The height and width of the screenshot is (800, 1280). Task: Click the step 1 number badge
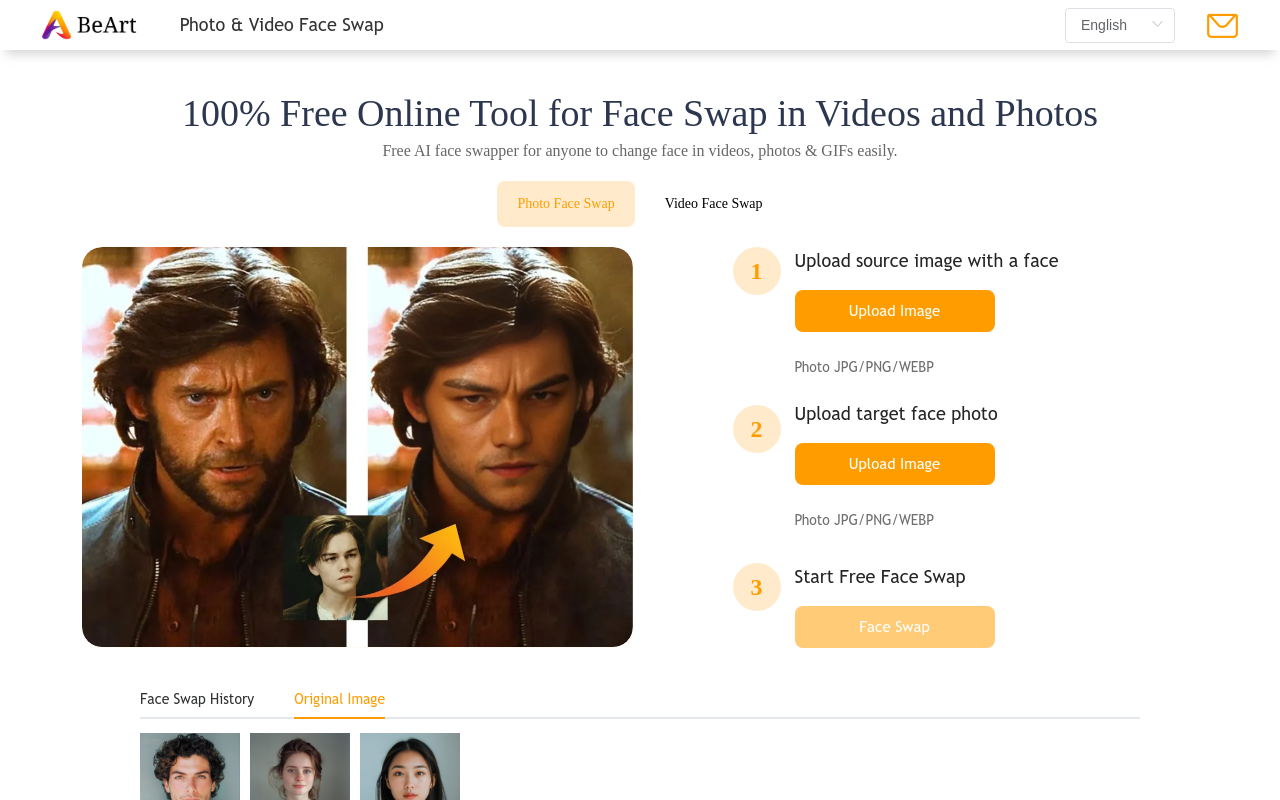pos(756,271)
